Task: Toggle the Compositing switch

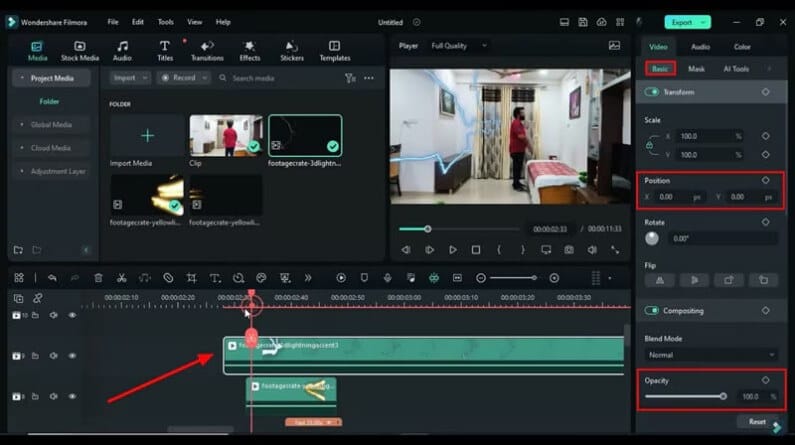Action: pyautogui.click(x=653, y=310)
